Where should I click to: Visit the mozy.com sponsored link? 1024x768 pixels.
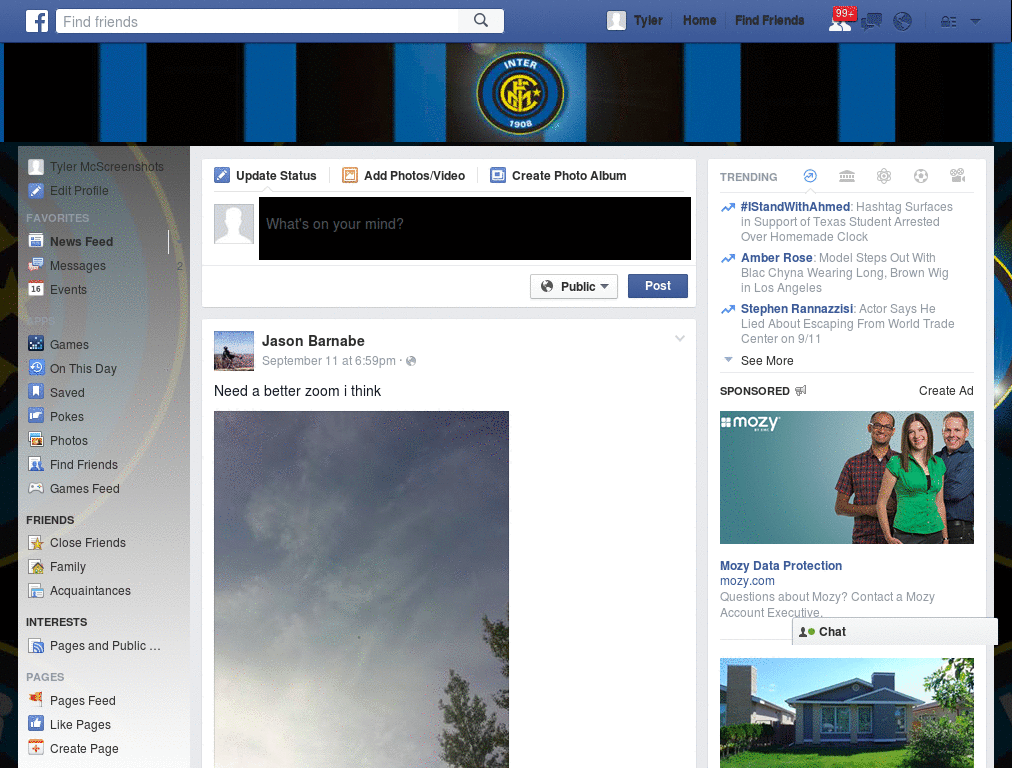coord(747,581)
